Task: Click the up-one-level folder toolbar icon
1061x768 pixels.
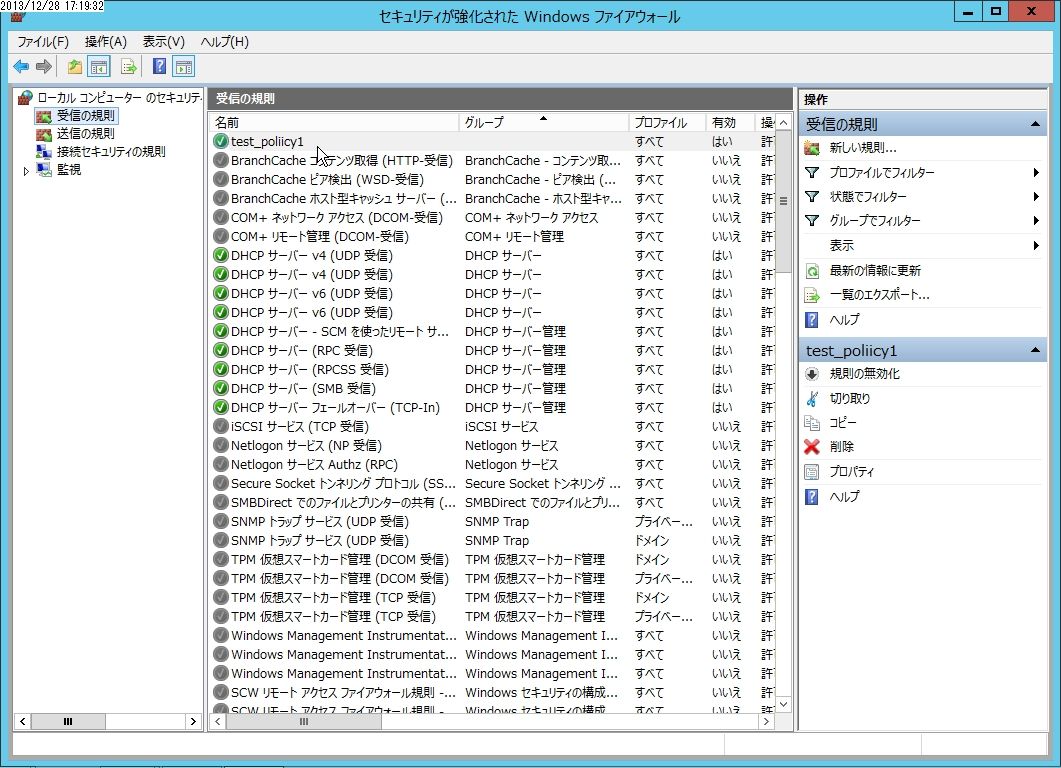Action: pyautogui.click(x=74, y=66)
